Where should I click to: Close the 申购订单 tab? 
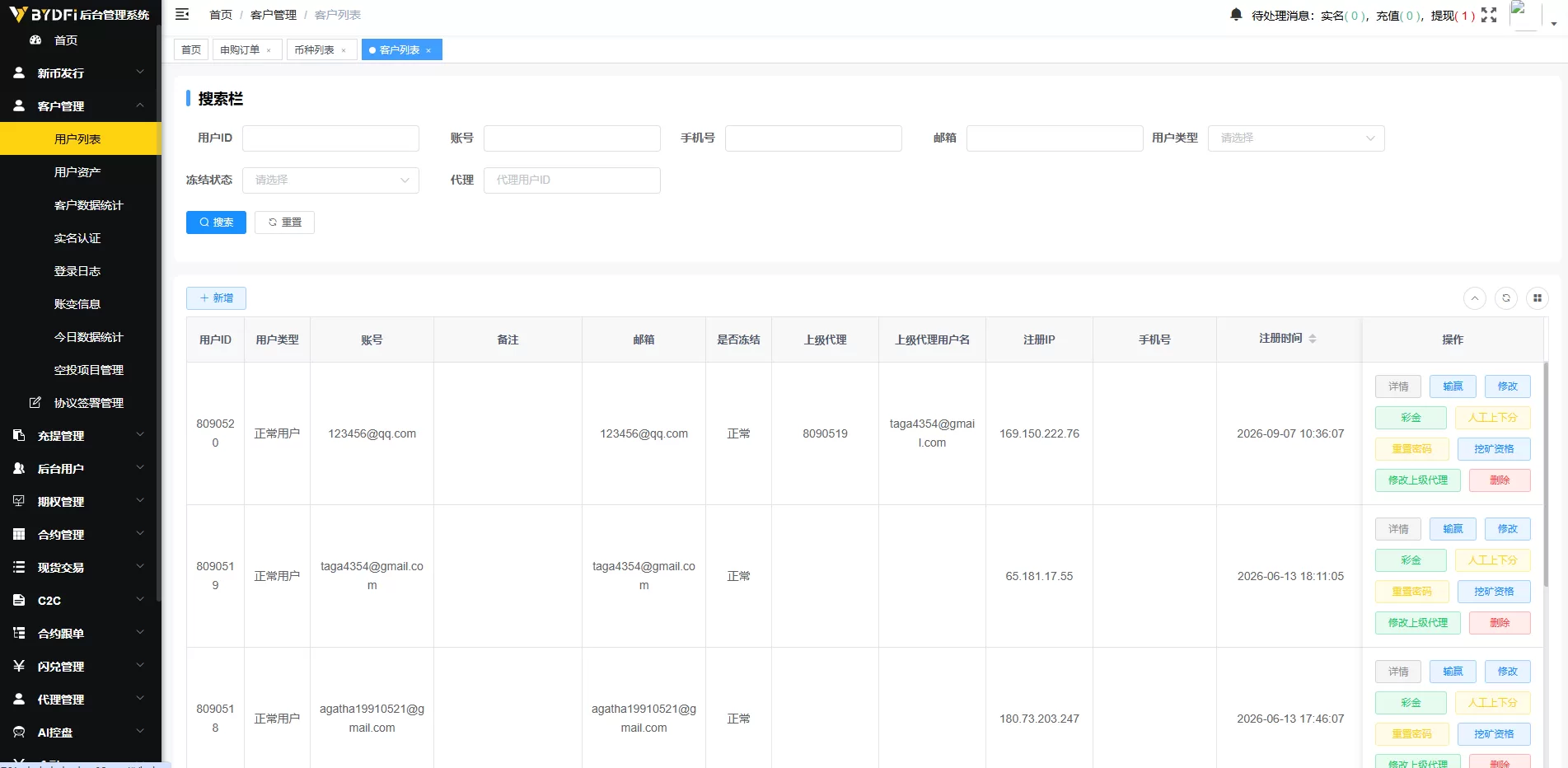click(x=269, y=50)
